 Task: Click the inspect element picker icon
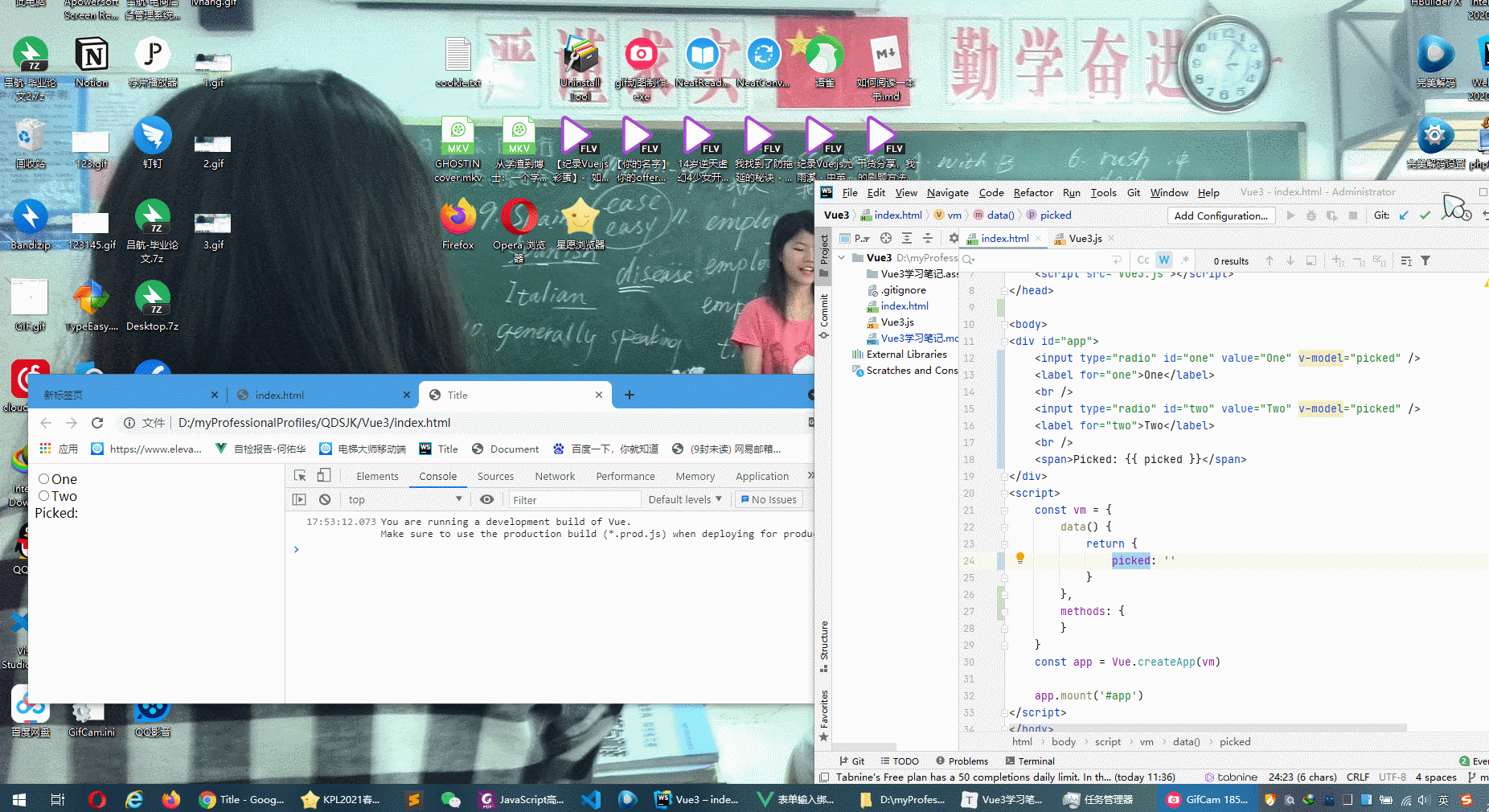point(300,476)
